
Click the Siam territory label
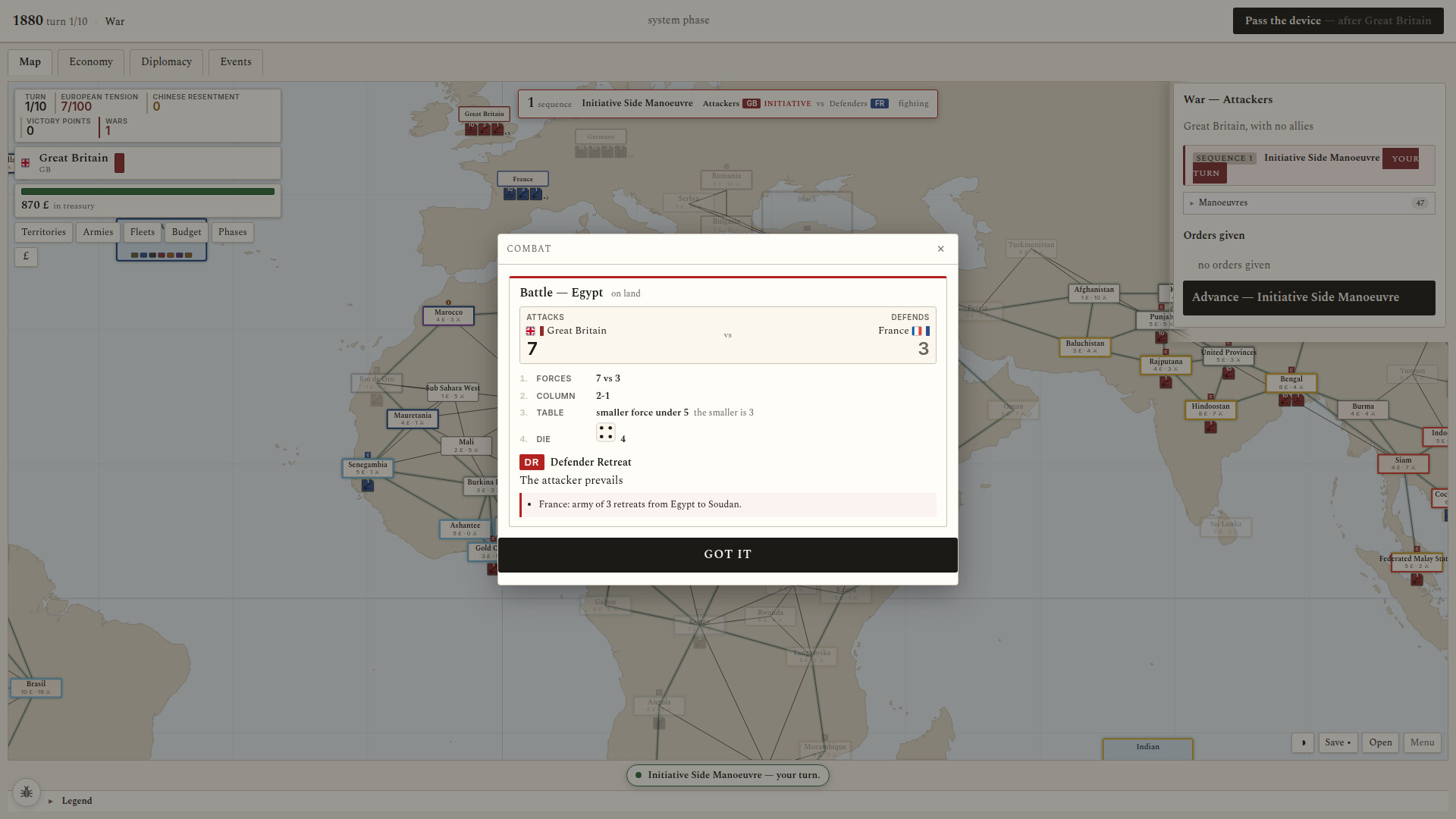point(1403,463)
